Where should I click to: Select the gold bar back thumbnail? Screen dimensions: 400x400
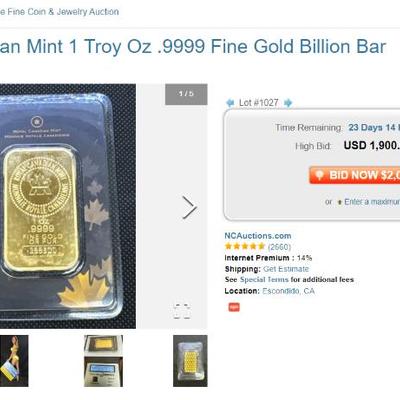pos(190,361)
